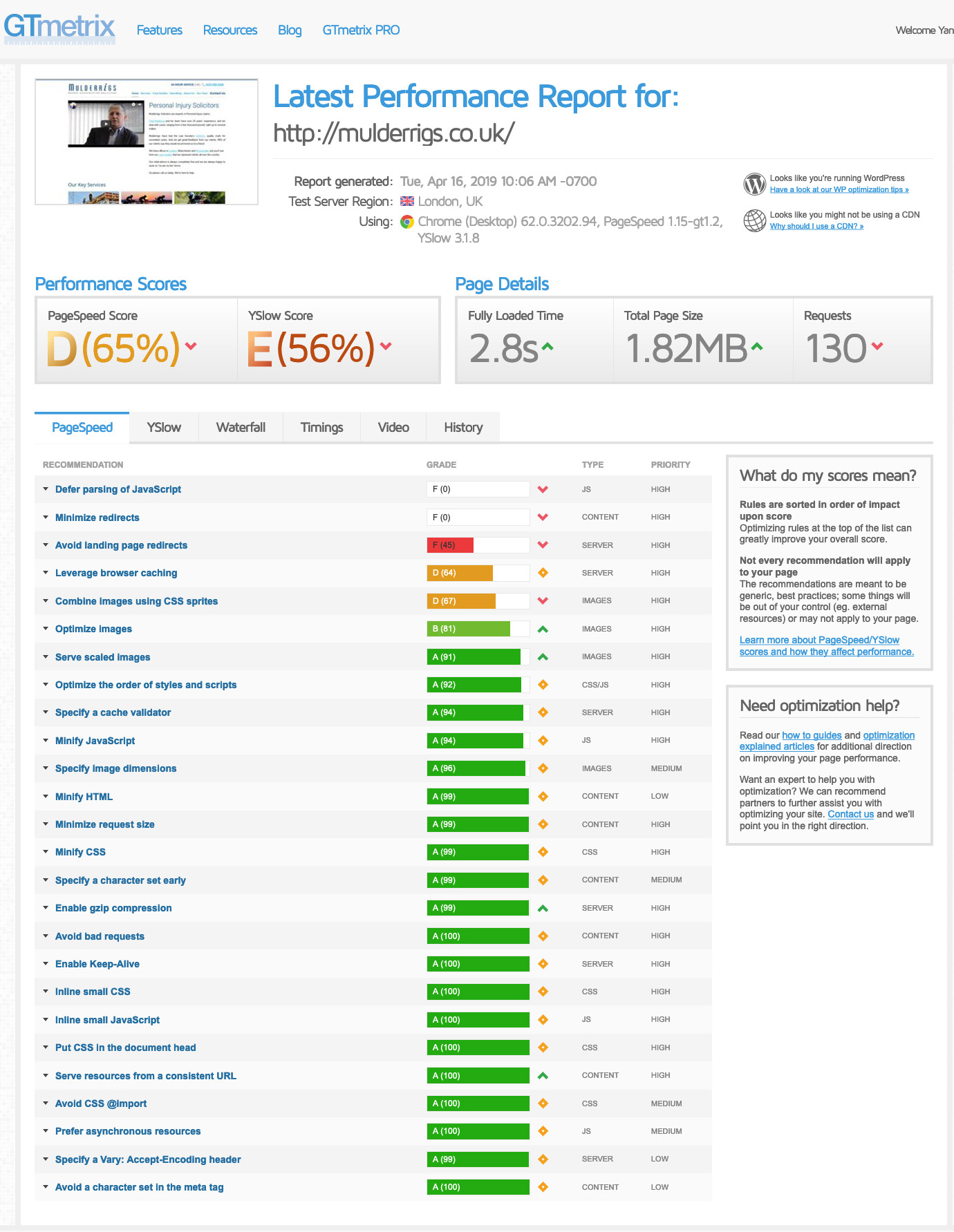Screen dimensions: 954x1232
Task: Expand the Optimize images row triangle
Action: pyautogui.click(x=46, y=629)
